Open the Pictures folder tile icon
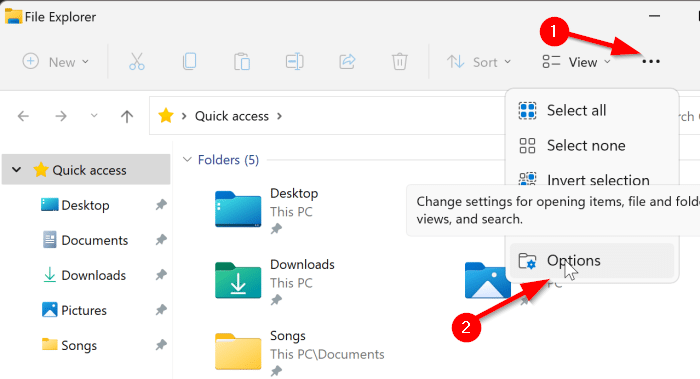This screenshot has height=379, width=700. [487, 280]
